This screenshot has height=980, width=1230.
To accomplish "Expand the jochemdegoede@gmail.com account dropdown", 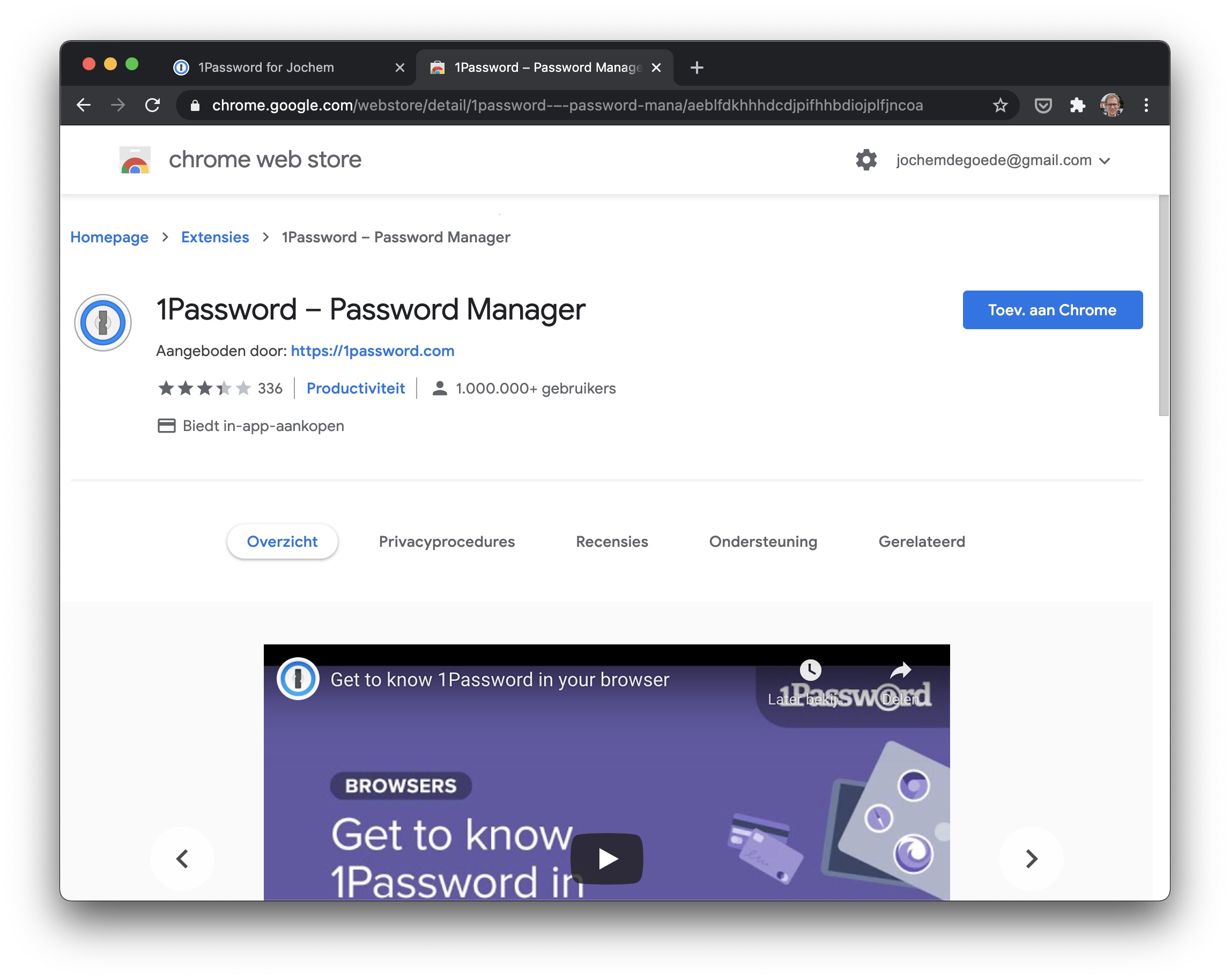I will tap(1003, 160).
